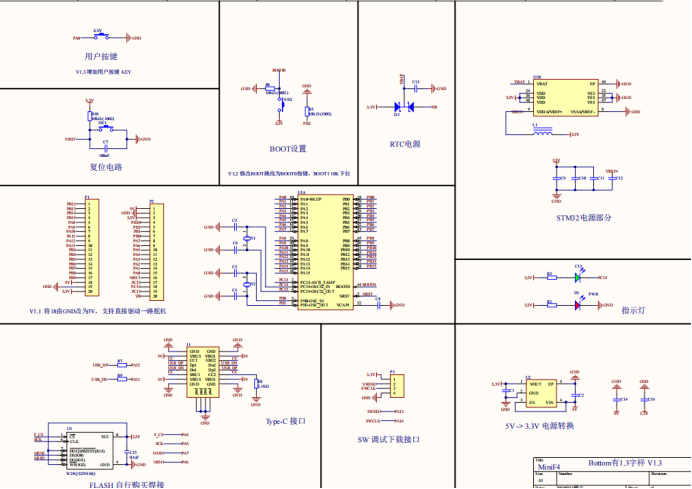Click the R8 resistor beside Type-C connector
Viewport: 692px width, 489px height.
point(256,384)
